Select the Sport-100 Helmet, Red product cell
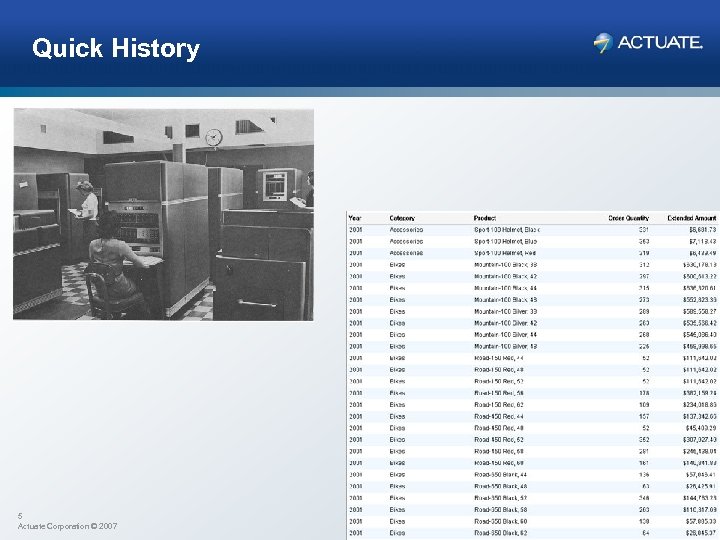This screenshot has height=540, width=720. pos(505,253)
